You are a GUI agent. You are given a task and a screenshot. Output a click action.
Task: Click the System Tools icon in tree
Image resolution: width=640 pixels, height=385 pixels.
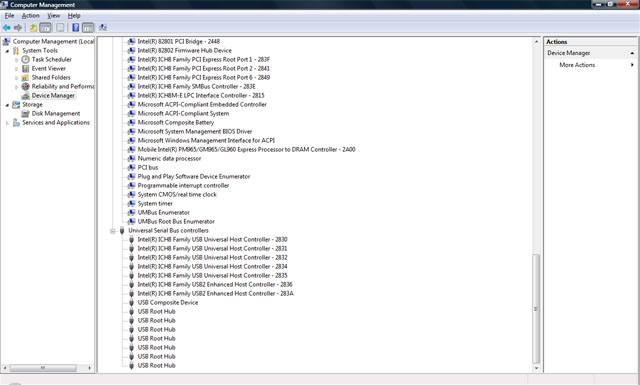point(16,50)
